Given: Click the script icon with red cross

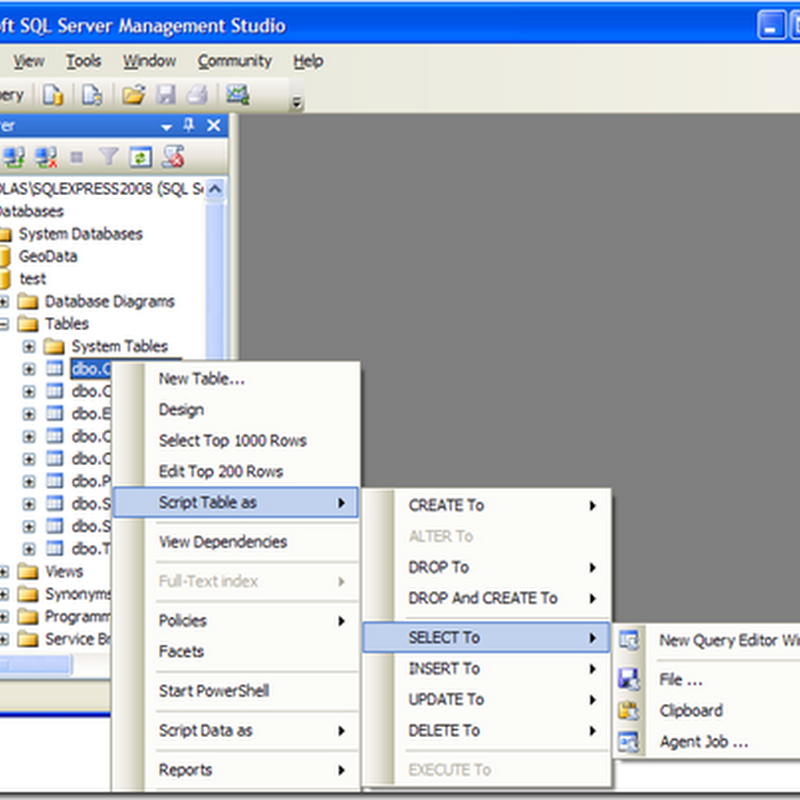Looking at the screenshot, I should click(x=173, y=157).
